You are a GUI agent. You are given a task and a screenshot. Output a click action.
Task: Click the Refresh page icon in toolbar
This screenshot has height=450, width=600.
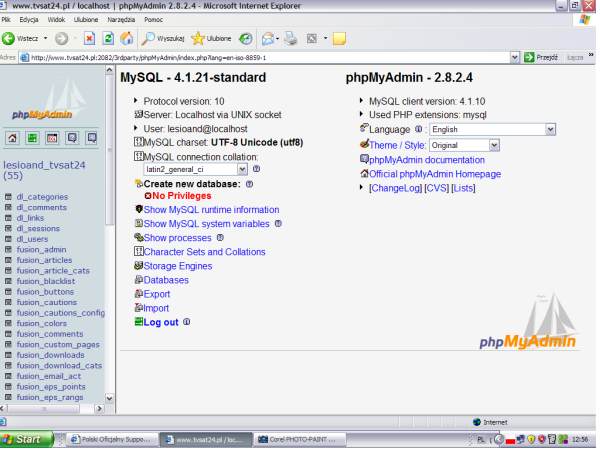coord(108,38)
